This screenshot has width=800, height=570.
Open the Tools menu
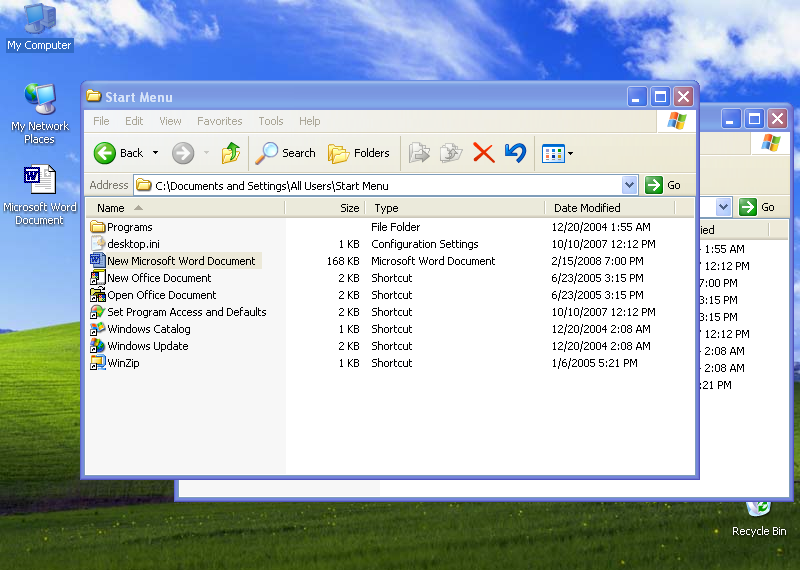pyautogui.click(x=270, y=121)
